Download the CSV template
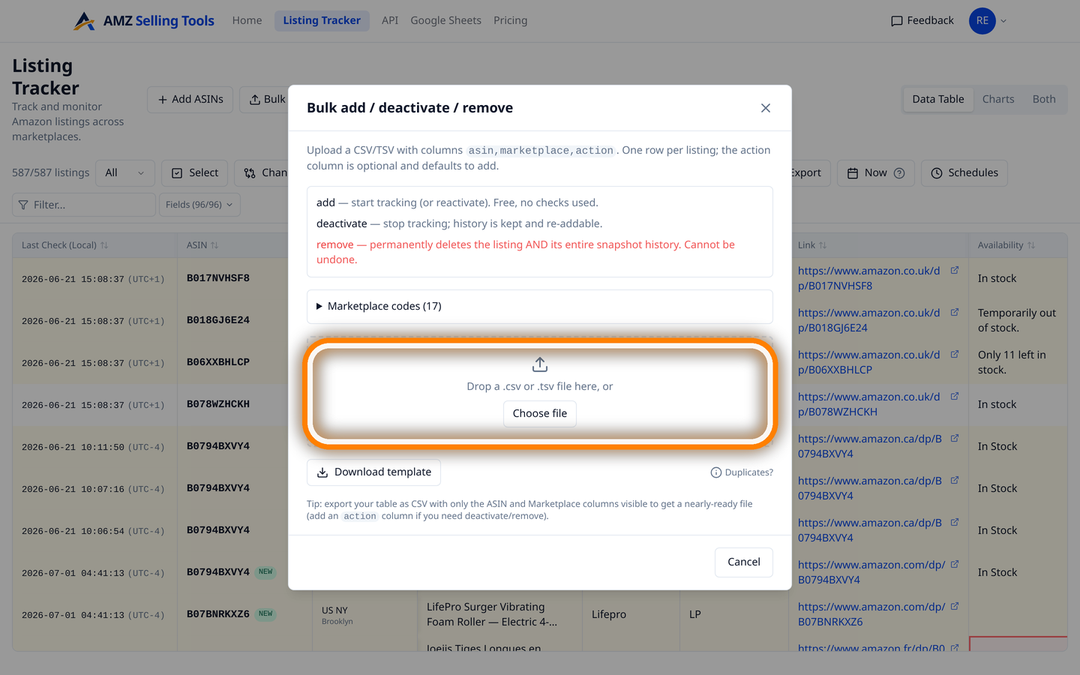The image size is (1080, 675). 373,472
